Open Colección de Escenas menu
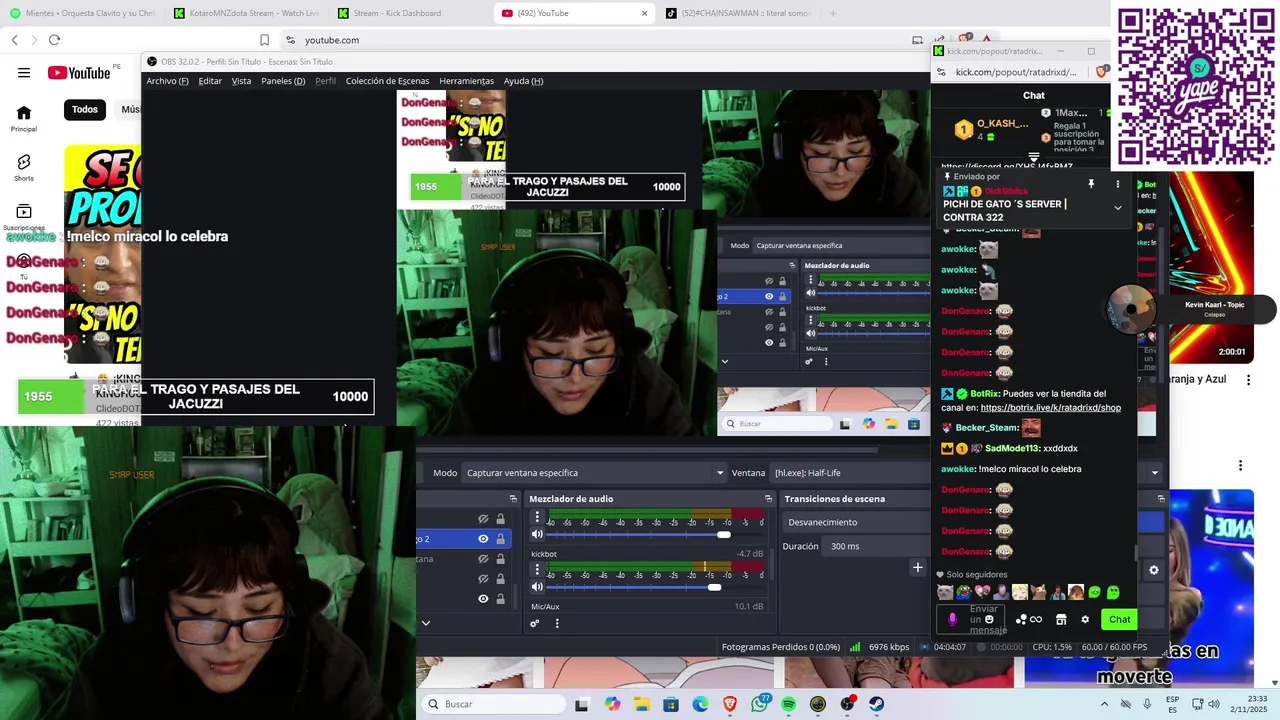 tap(387, 81)
